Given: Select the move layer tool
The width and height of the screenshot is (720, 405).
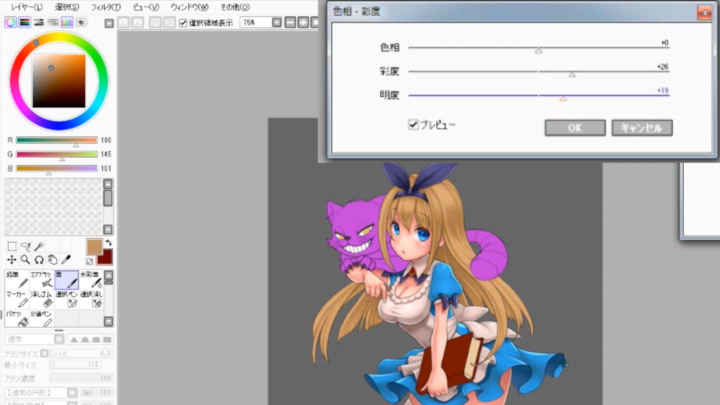Looking at the screenshot, I should pos(12,260).
